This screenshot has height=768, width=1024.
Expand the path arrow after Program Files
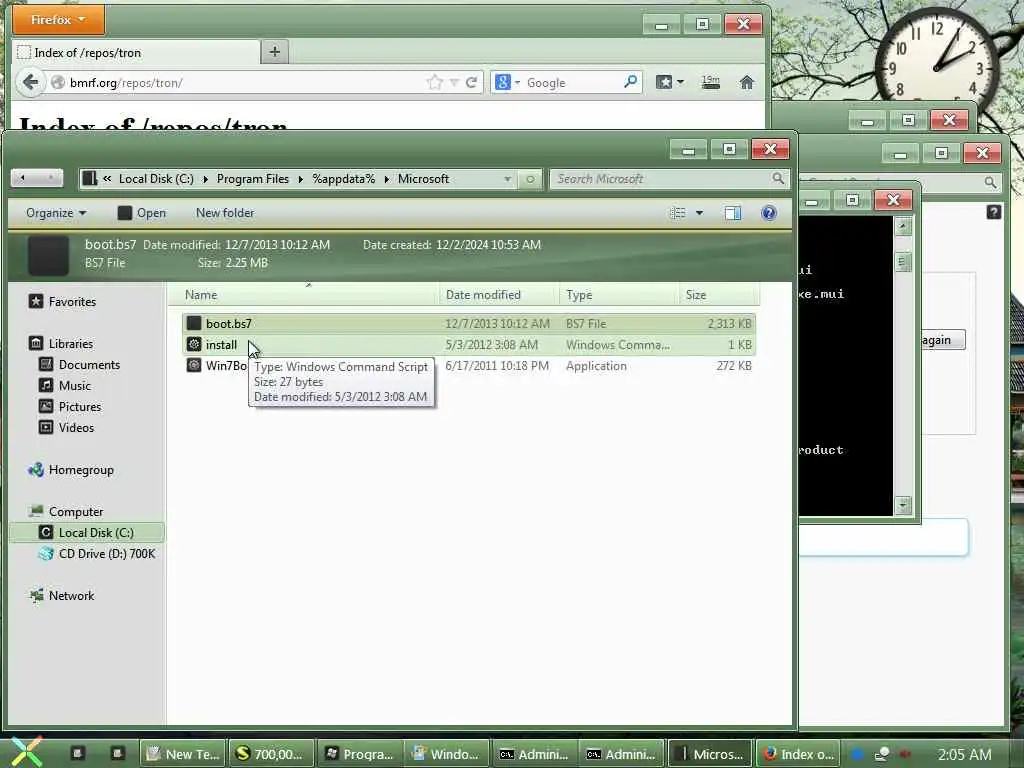coord(300,179)
